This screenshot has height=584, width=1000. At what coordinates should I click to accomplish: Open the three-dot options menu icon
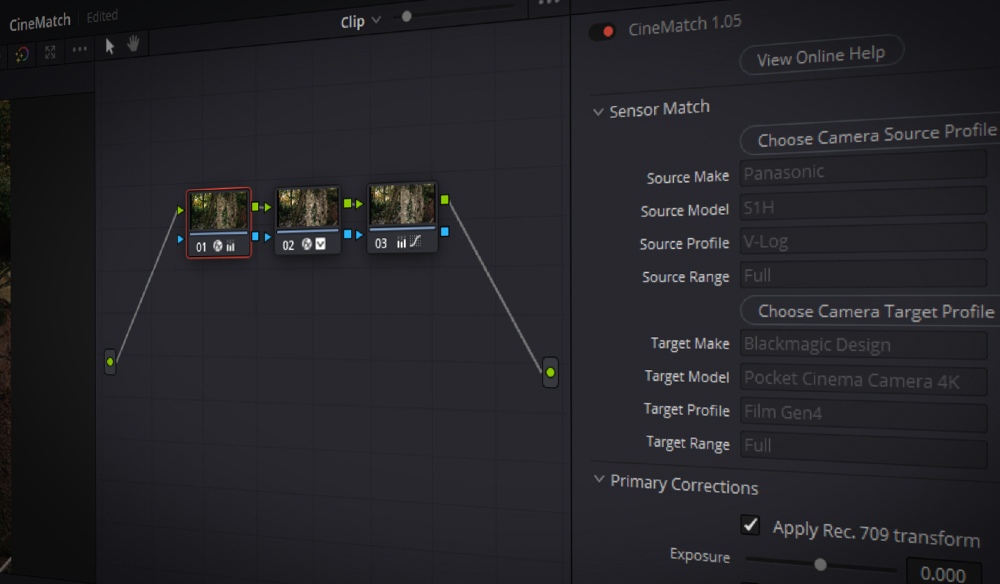(x=79, y=49)
